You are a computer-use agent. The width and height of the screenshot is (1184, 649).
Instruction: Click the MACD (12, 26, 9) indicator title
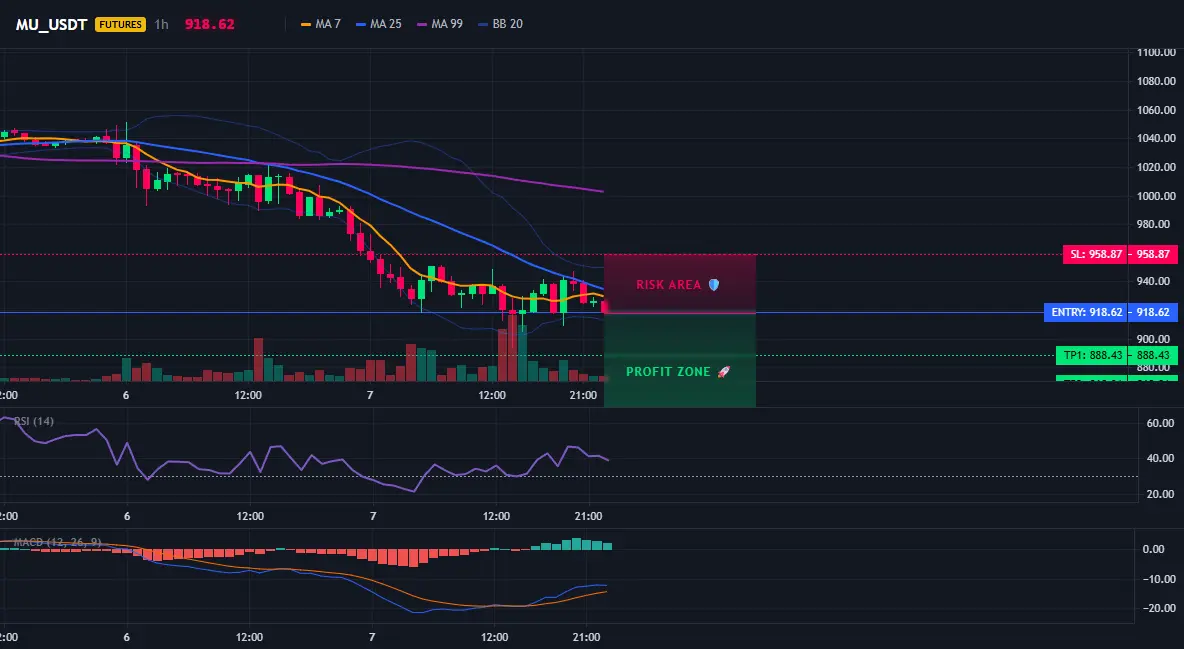pos(57,542)
